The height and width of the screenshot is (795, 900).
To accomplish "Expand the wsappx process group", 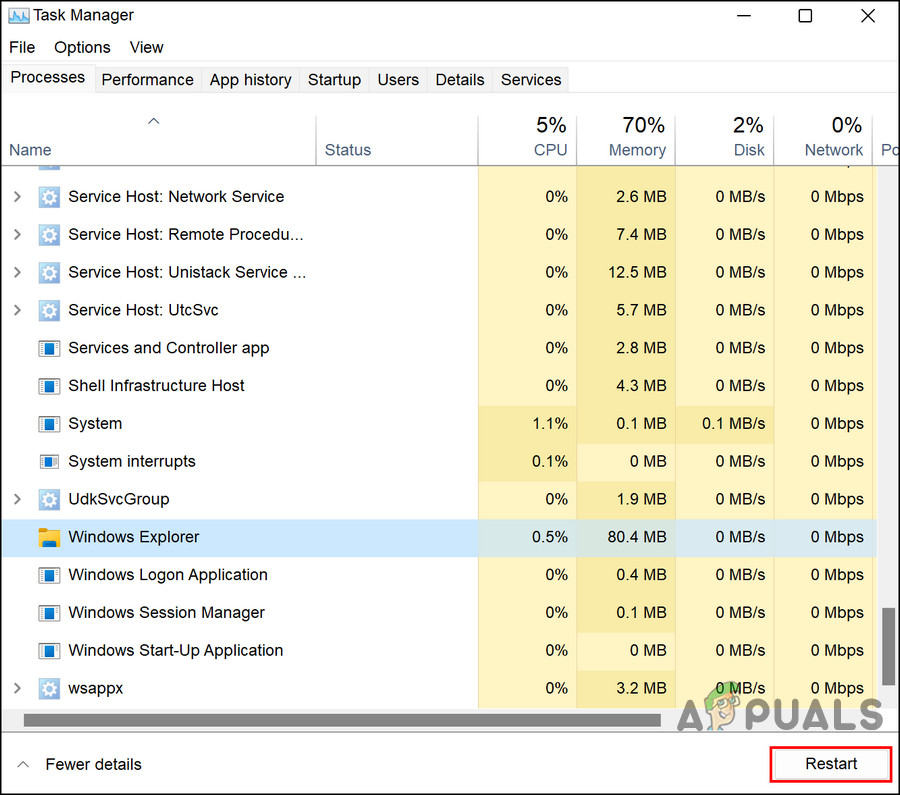I will [x=17, y=689].
